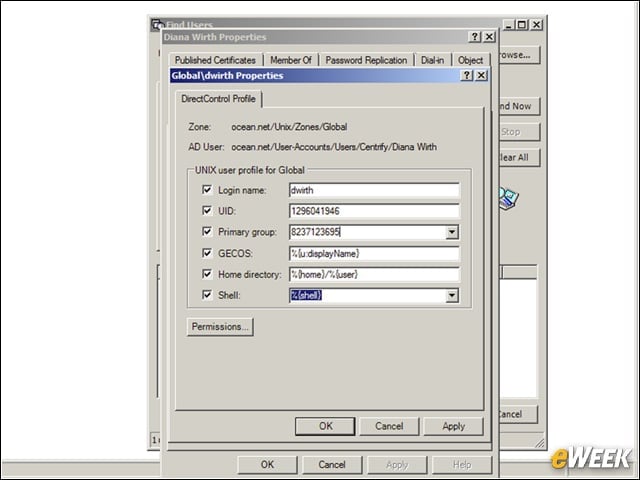Viewport: 640px width, 480px height.
Task: Click the Permissions... button
Action: click(220, 327)
